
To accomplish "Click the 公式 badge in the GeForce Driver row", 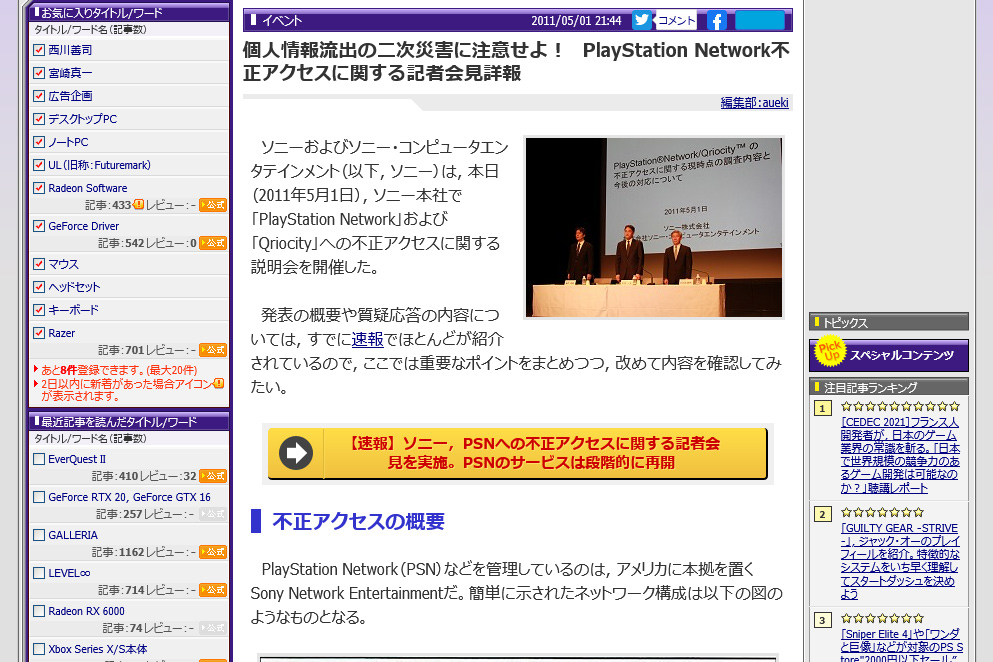I will (x=213, y=243).
